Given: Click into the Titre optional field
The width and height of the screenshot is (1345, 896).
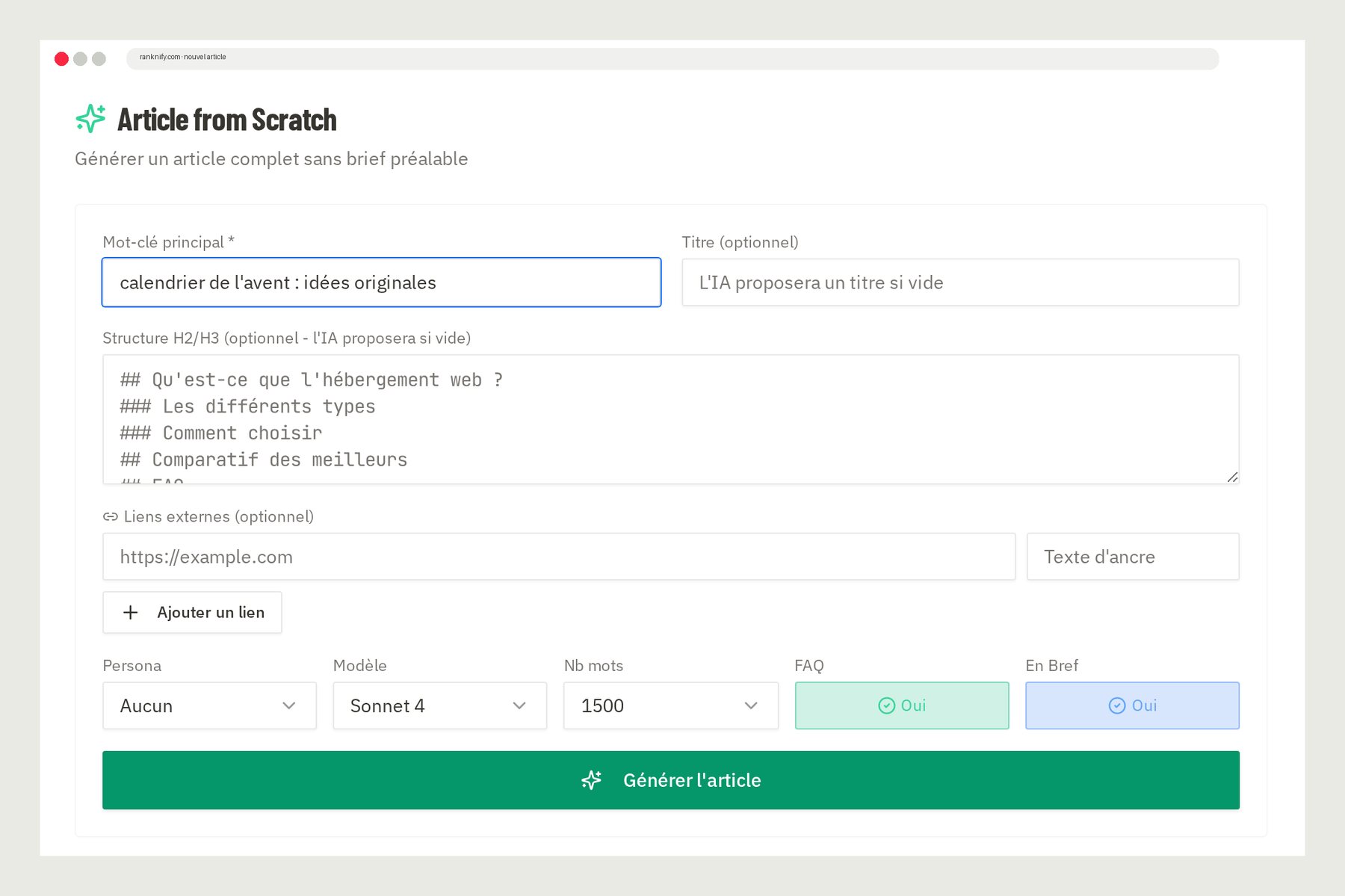Looking at the screenshot, I should tap(960, 282).
